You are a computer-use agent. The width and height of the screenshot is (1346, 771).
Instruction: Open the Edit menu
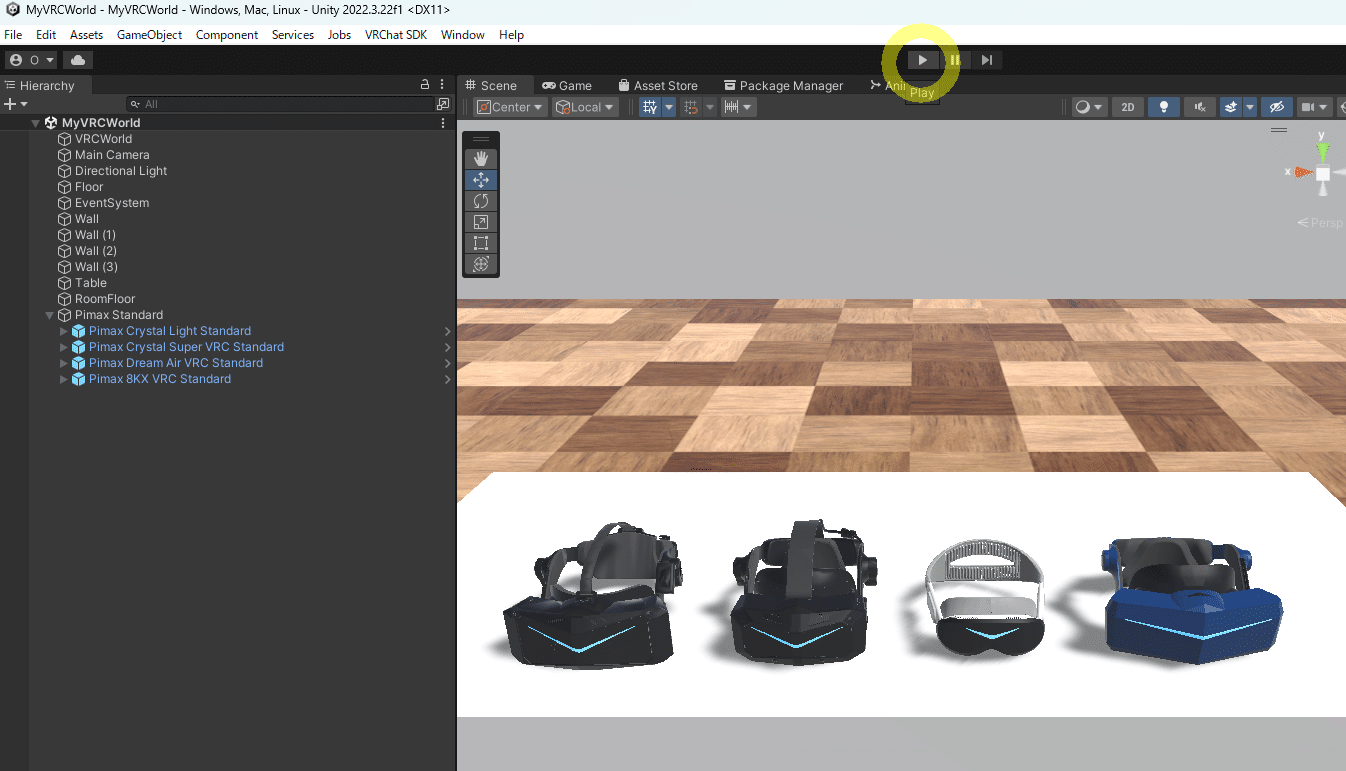coord(46,35)
